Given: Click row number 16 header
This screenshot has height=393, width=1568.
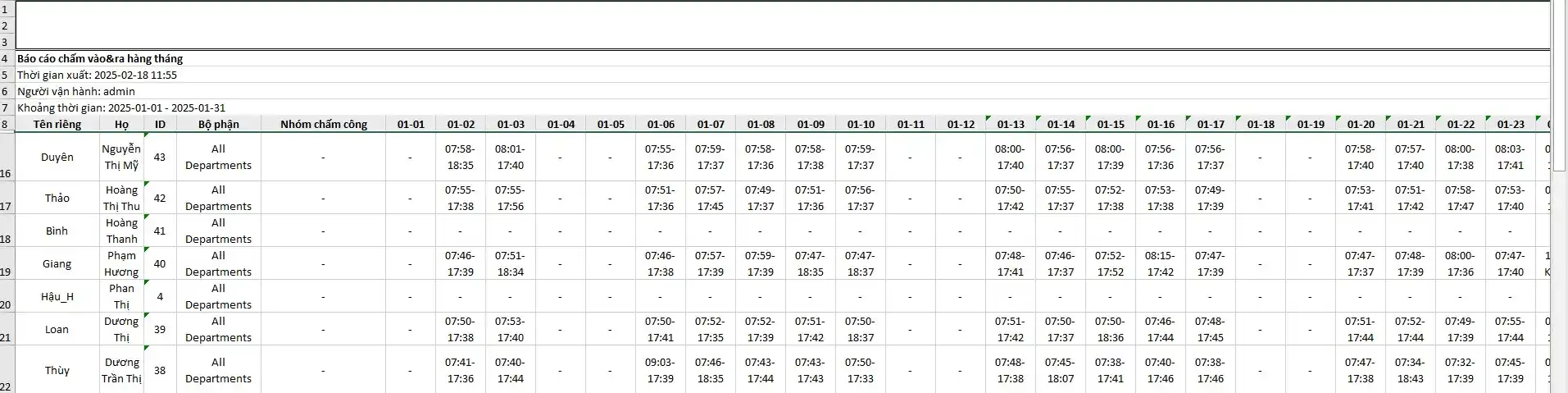Looking at the screenshot, I should (7, 173).
